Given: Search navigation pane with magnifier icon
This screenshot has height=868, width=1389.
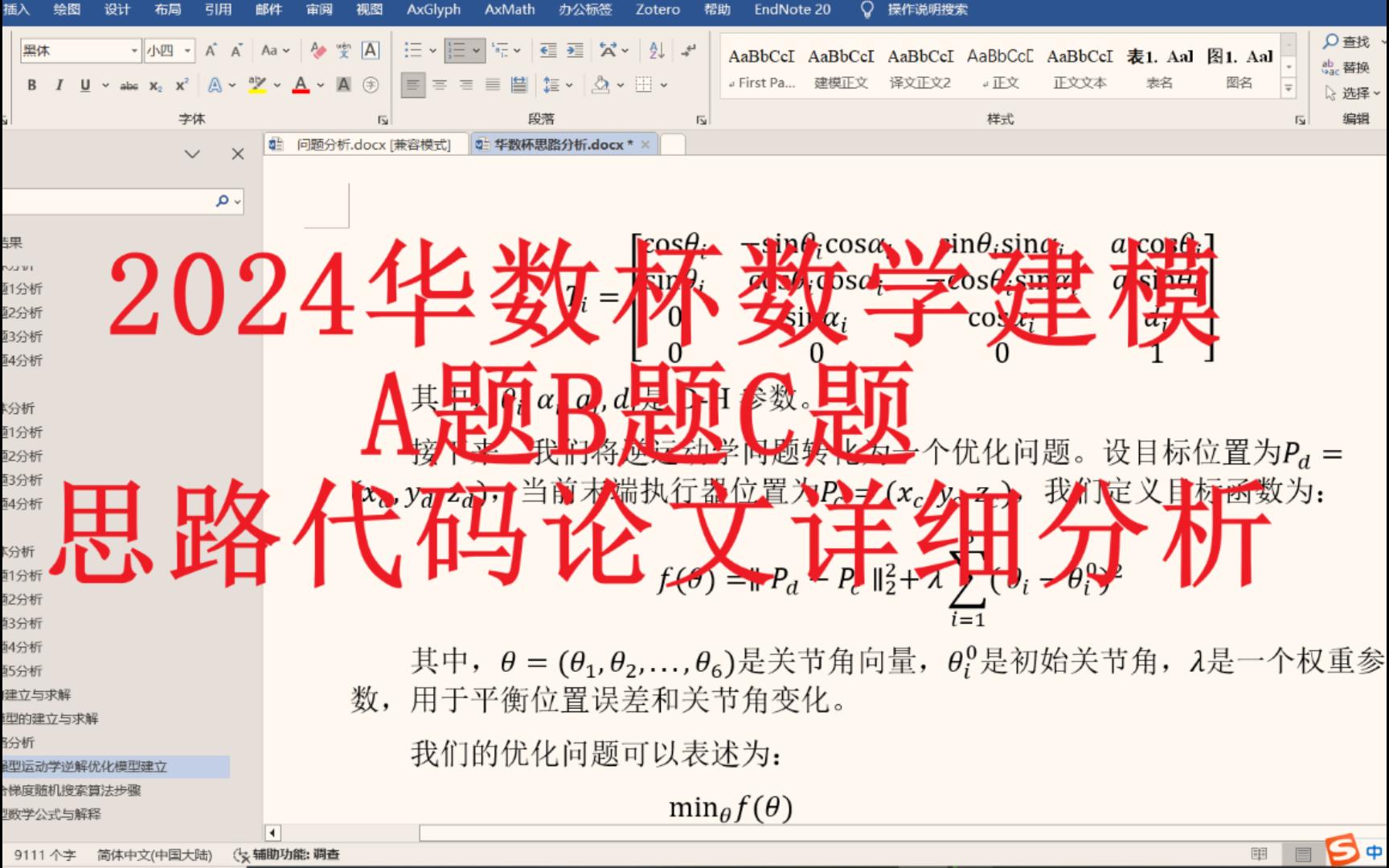Looking at the screenshot, I should pos(223,201).
